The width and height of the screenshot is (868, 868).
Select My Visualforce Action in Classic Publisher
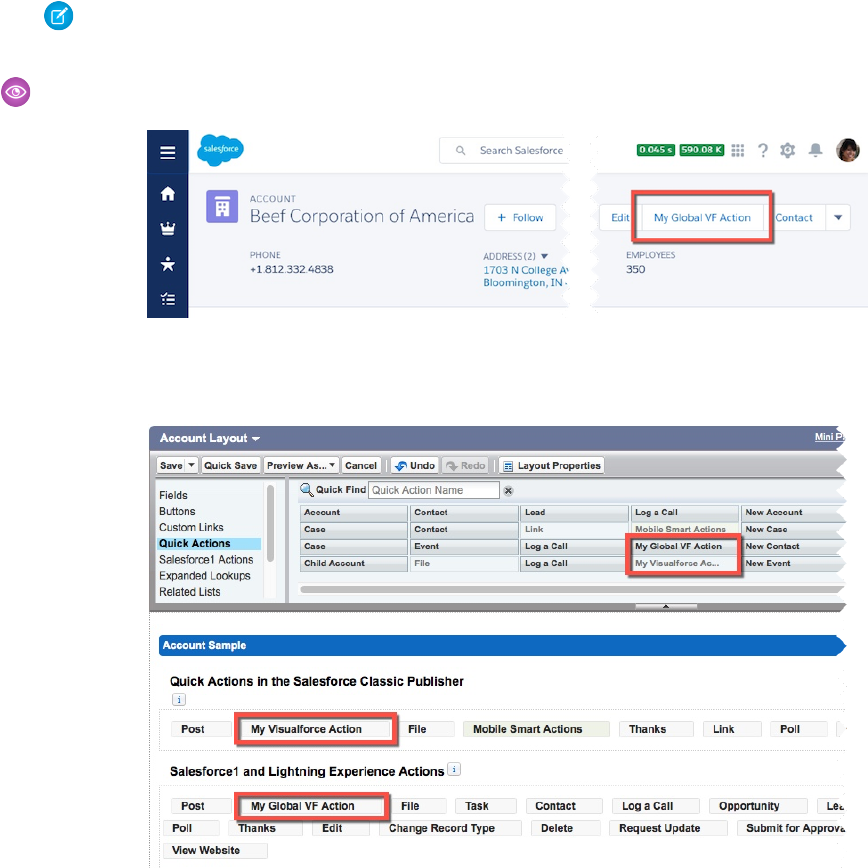coord(314,729)
